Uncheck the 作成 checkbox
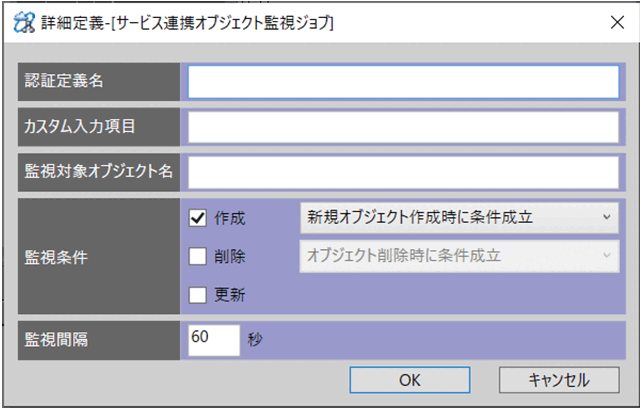Screen dimensions: 641x409 click(x=197, y=216)
